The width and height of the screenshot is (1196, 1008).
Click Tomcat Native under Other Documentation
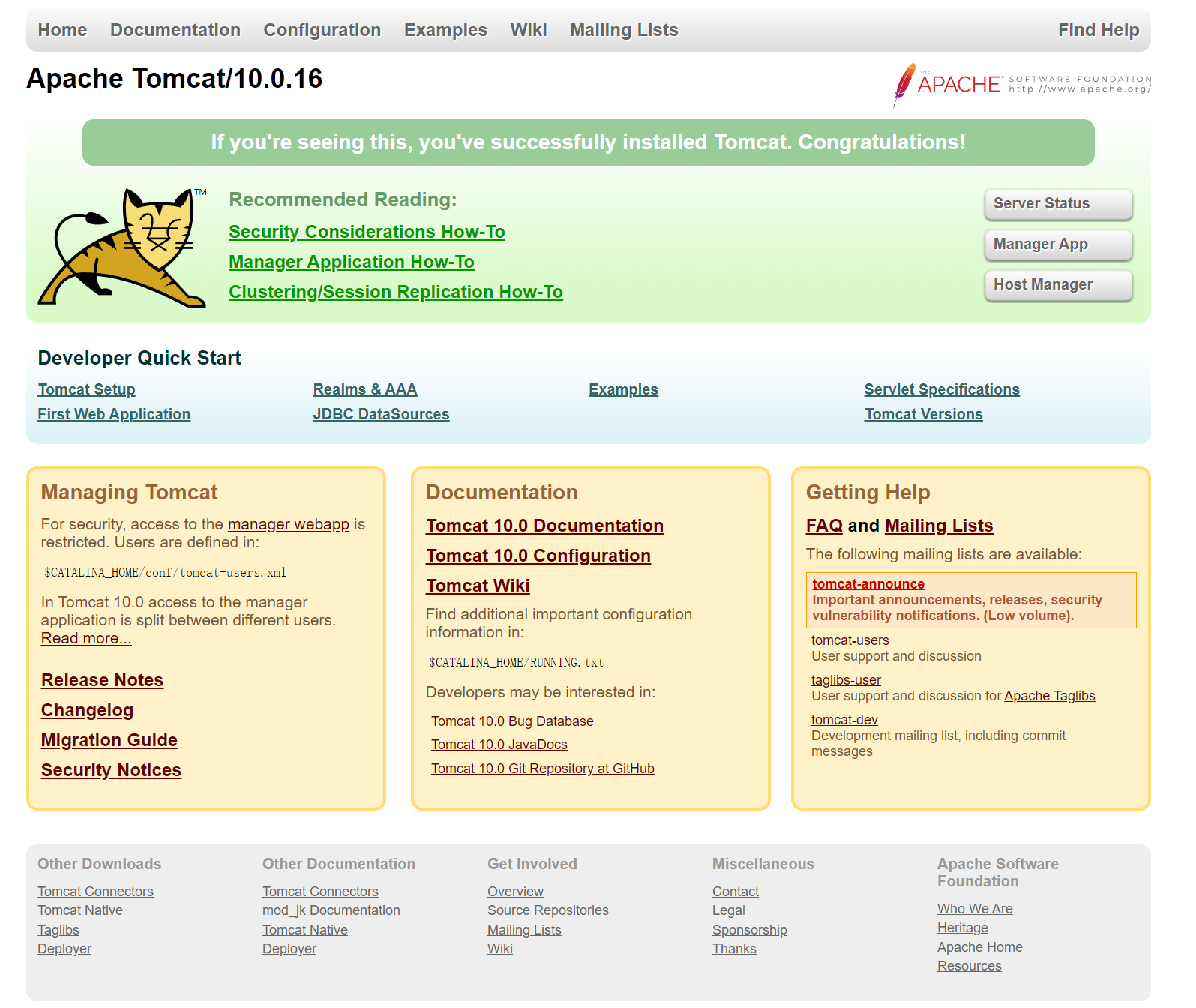pyautogui.click(x=305, y=930)
